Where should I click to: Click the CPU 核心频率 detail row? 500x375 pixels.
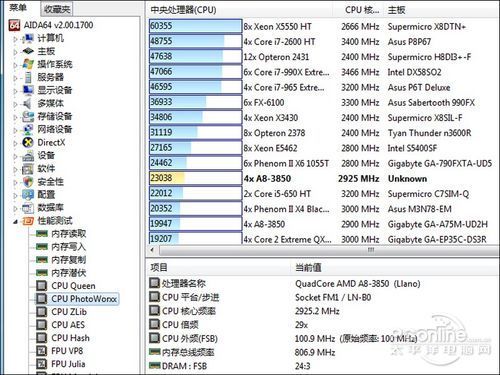point(323,311)
